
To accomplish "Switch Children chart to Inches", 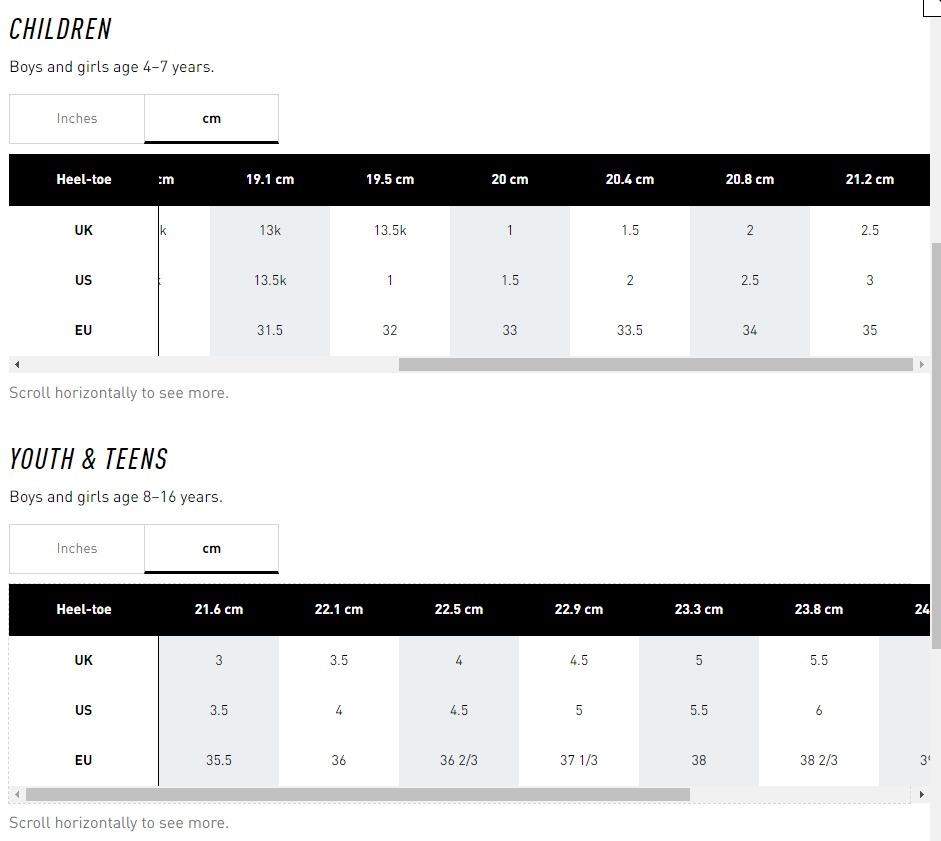I will (x=77, y=119).
